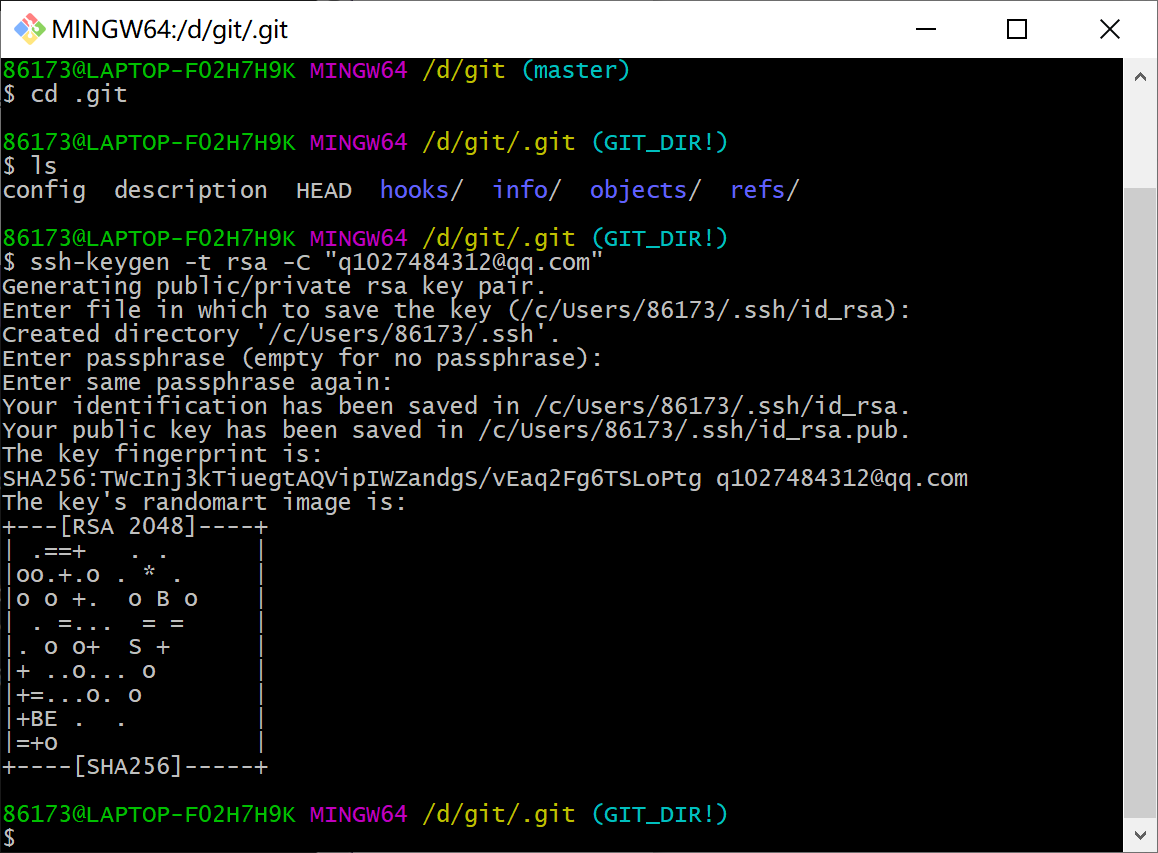Click the window title MINGW64:/d/git/.git
This screenshot has width=1158, height=853.
pos(170,30)
